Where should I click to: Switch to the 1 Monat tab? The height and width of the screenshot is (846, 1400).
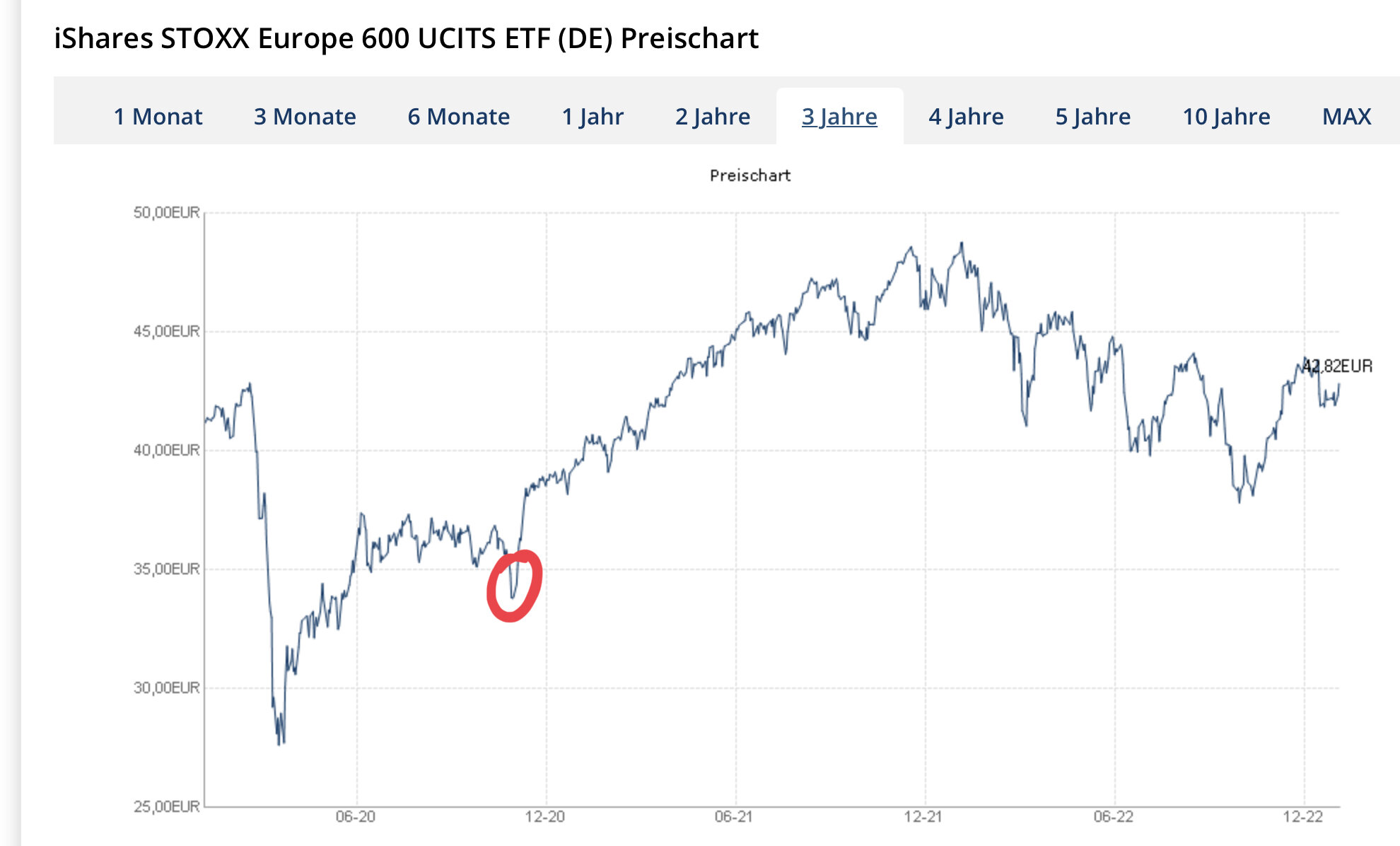tap(158, 117)
